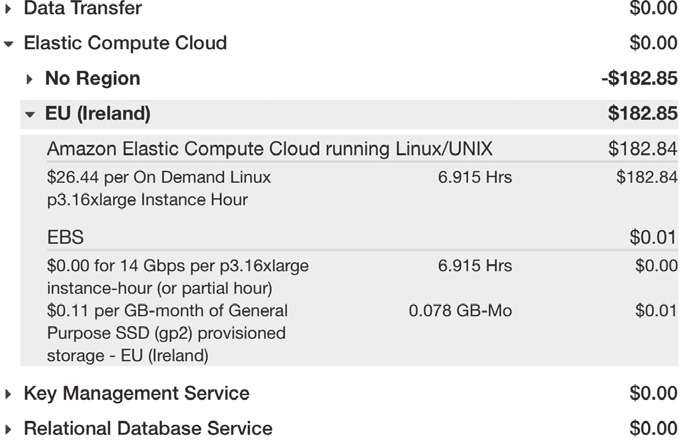Click the $182.85 EU (Ireland) total

click(x=642, y=114)
